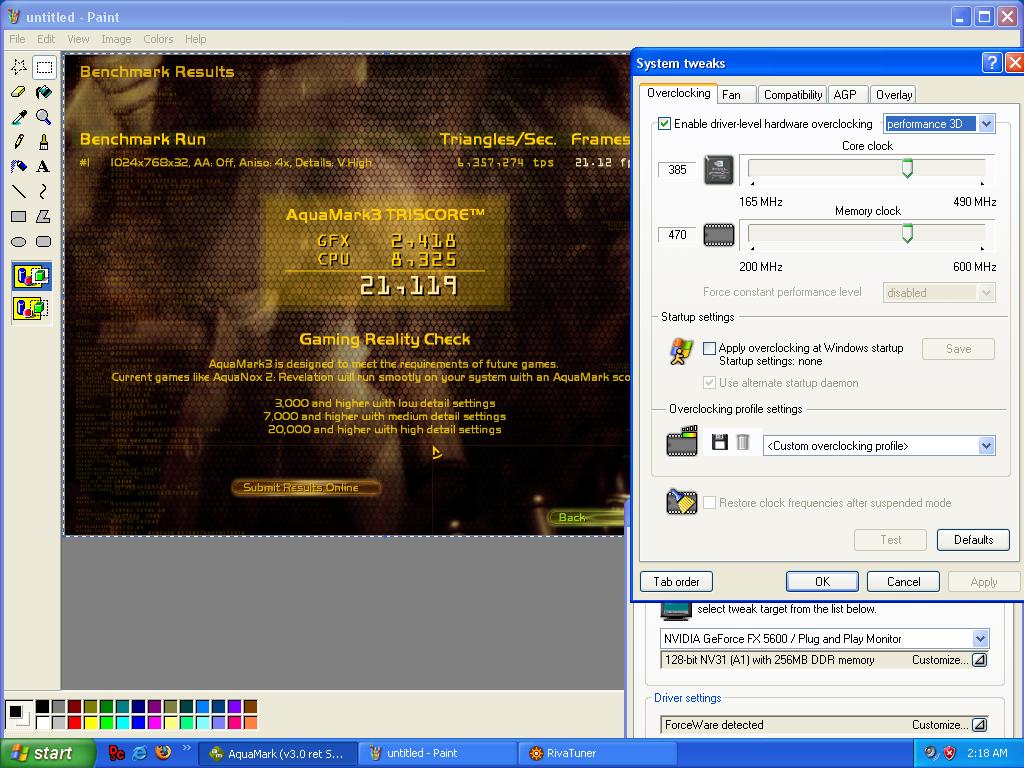Image resolution: width=1024 pixels, height=768 pixels.
Task: Choose the Pencil tool in Paint
Action: pos(19,141)
